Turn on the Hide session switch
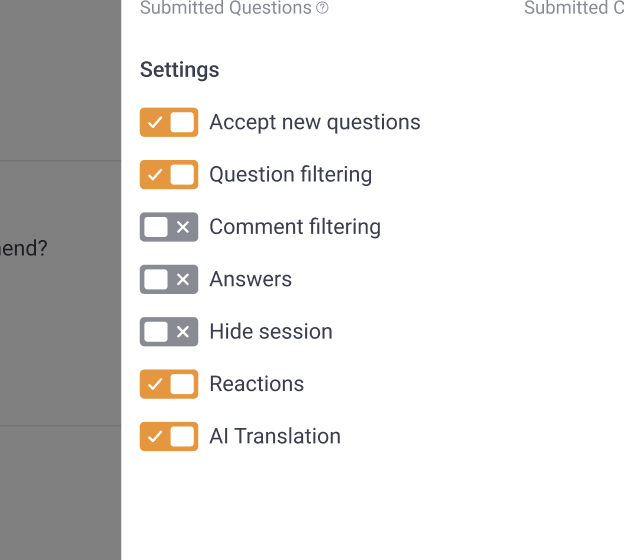624x560 pixels. coord(169,332)
